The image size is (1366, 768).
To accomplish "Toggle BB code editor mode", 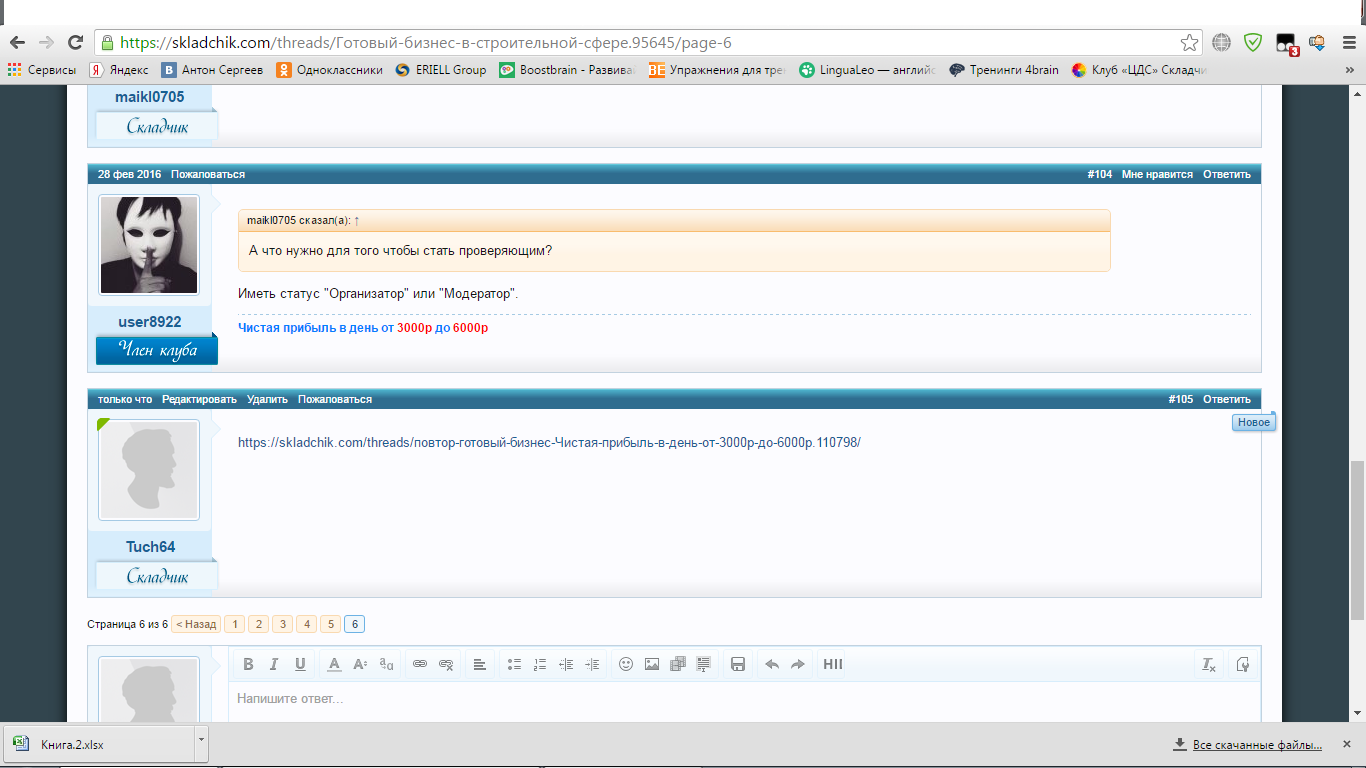I will click(x=1243, y=664).
